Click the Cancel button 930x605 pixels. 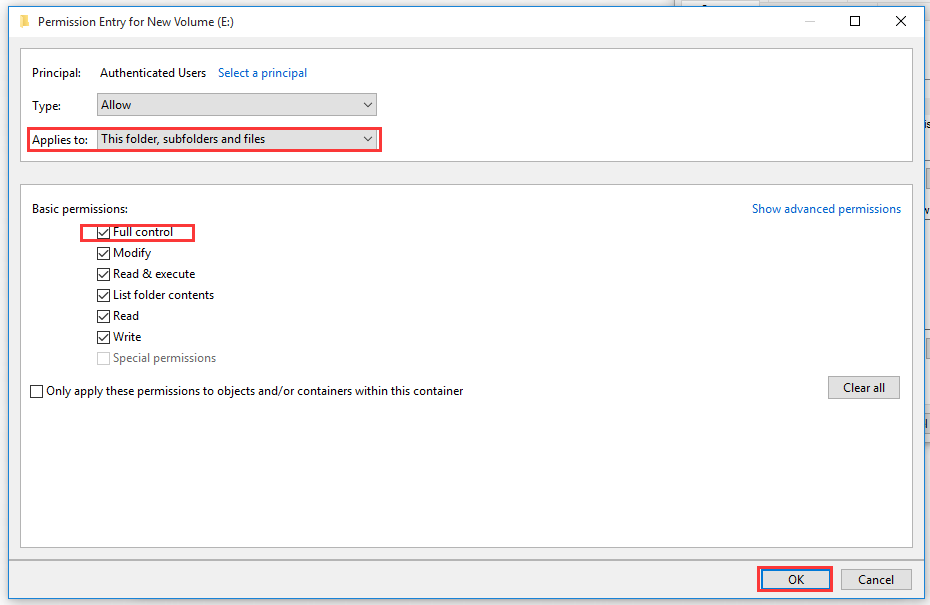[x=876, y=579]
